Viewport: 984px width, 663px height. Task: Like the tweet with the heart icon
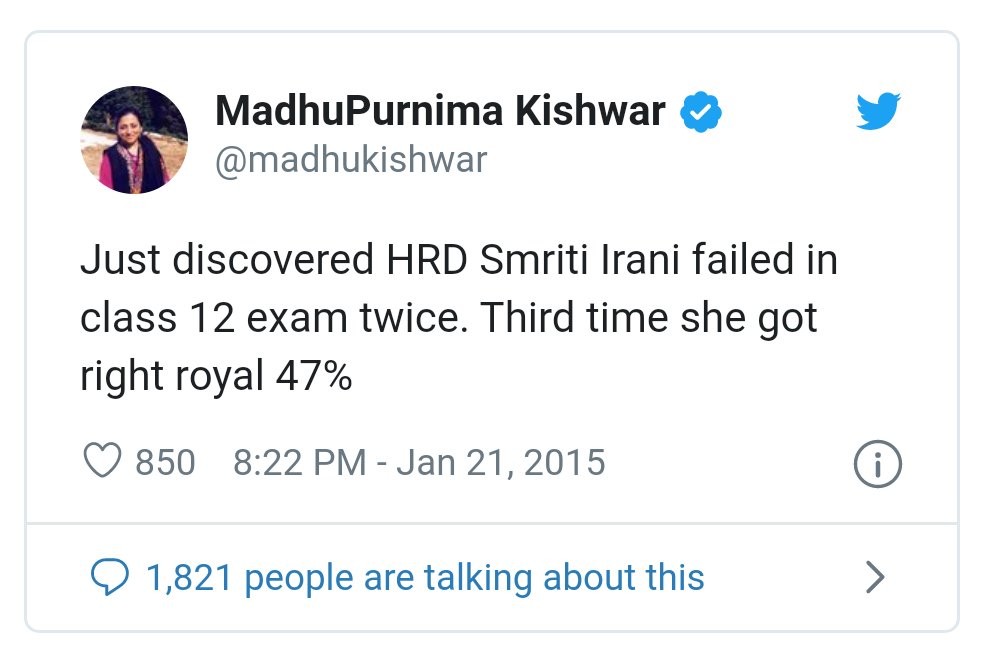(100, 463)
